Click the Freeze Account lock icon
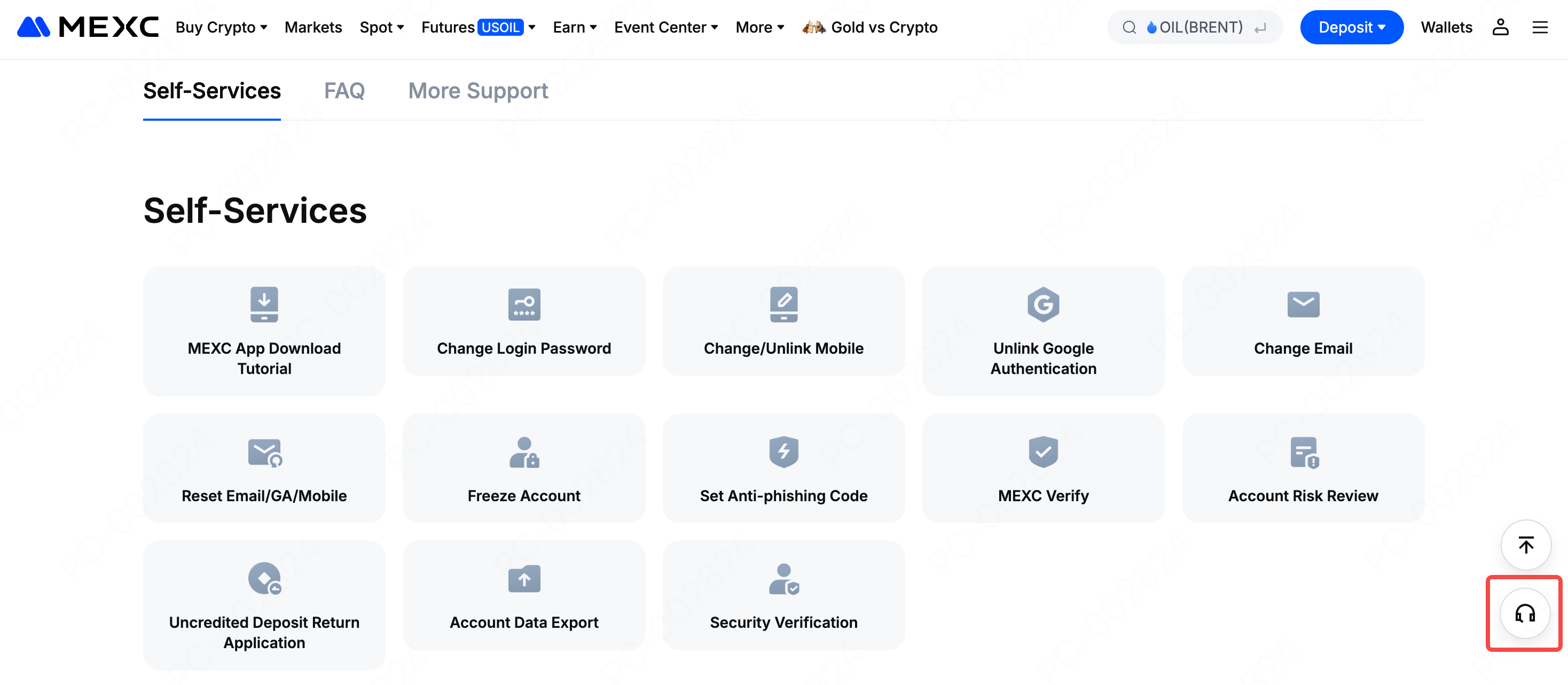The height and width of the screenshot is (685, 1568). (x=524, y=453)
